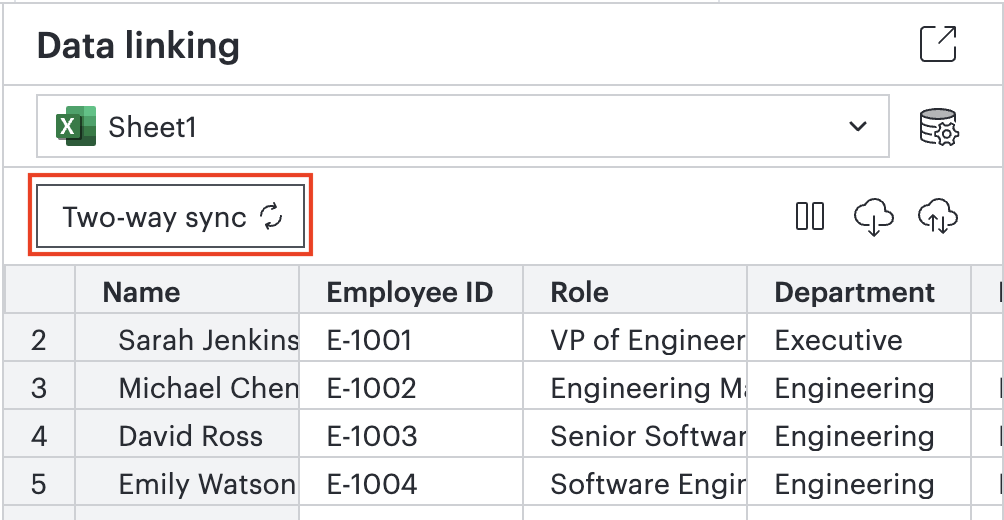Click the Two-way sync button

pyautogui.click(x=170, y=216)
